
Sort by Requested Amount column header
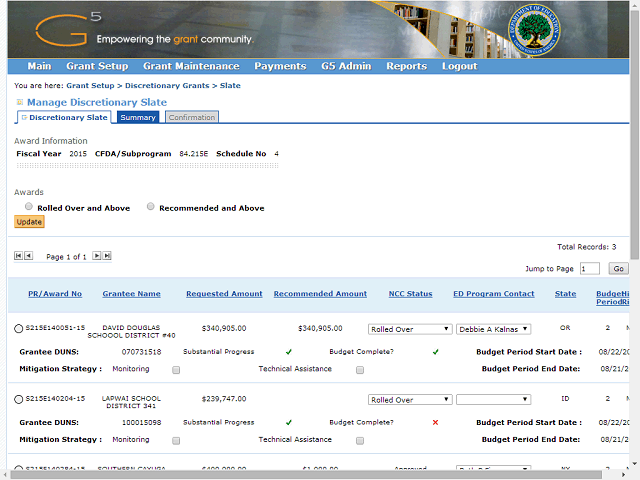224,294
